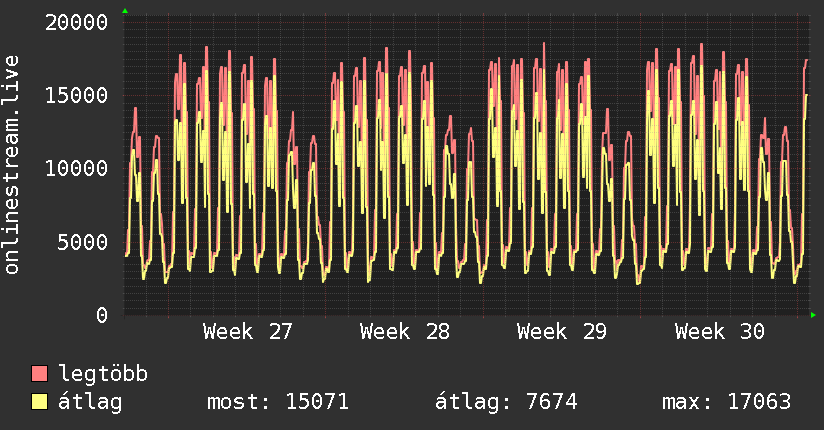Click the pink legtöbb legend swatch
824x430 pixels.
(39, 373)
